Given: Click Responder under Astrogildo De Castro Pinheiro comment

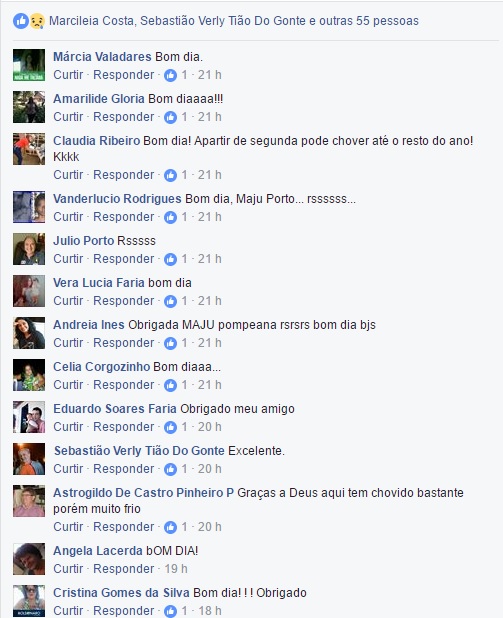Looking at the screenshot, I should [123, 527].
